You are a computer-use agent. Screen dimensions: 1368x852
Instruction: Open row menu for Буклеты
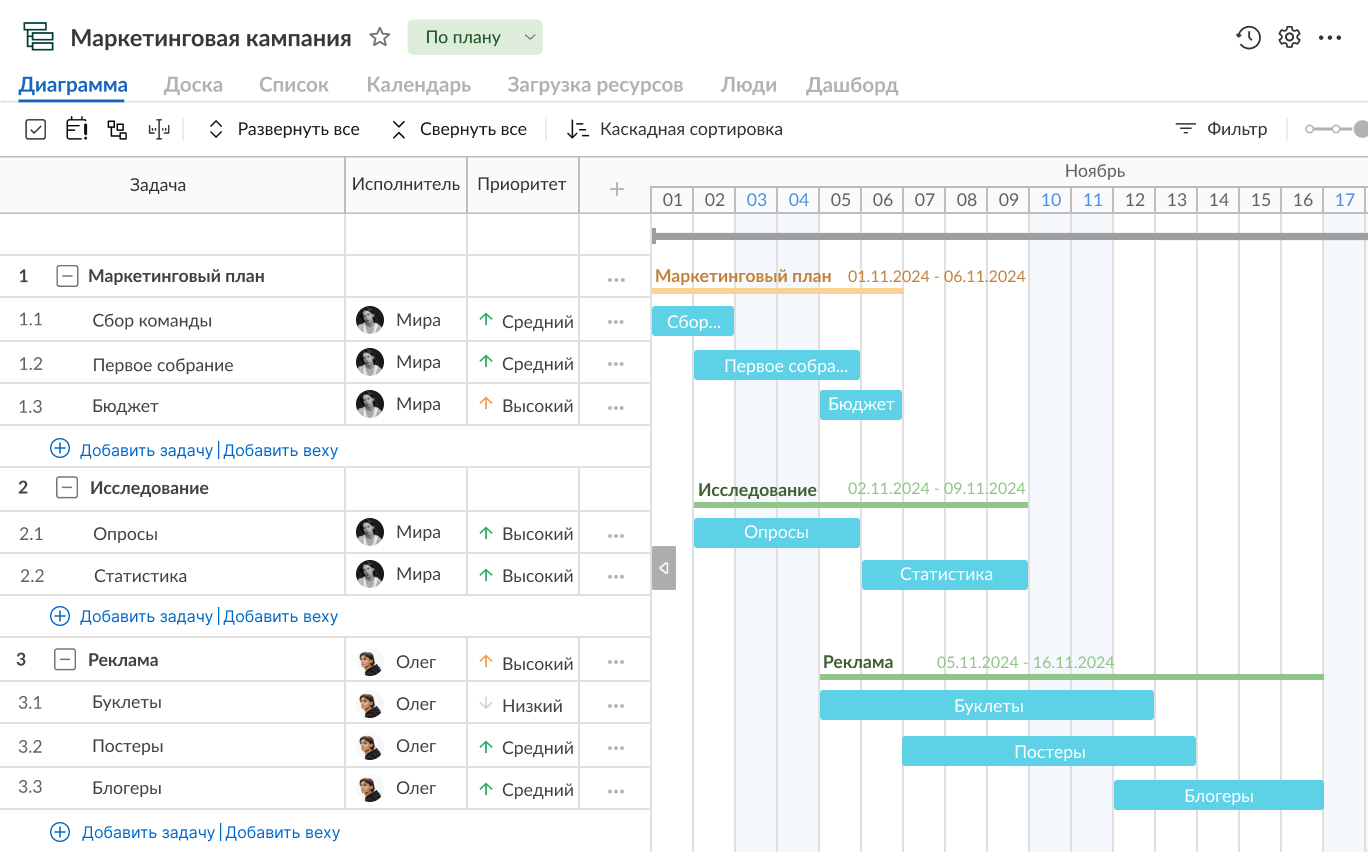[616, 705]
